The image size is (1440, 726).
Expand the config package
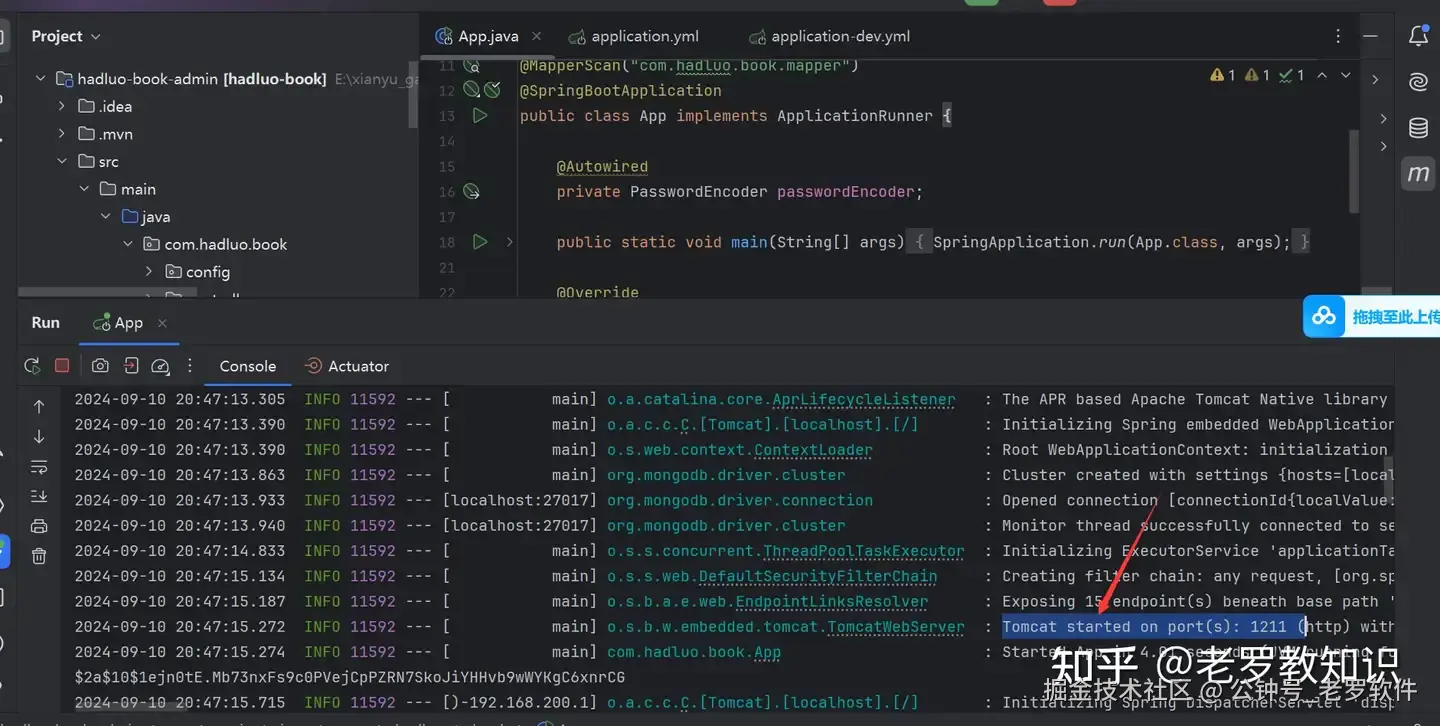coord(149,271)
